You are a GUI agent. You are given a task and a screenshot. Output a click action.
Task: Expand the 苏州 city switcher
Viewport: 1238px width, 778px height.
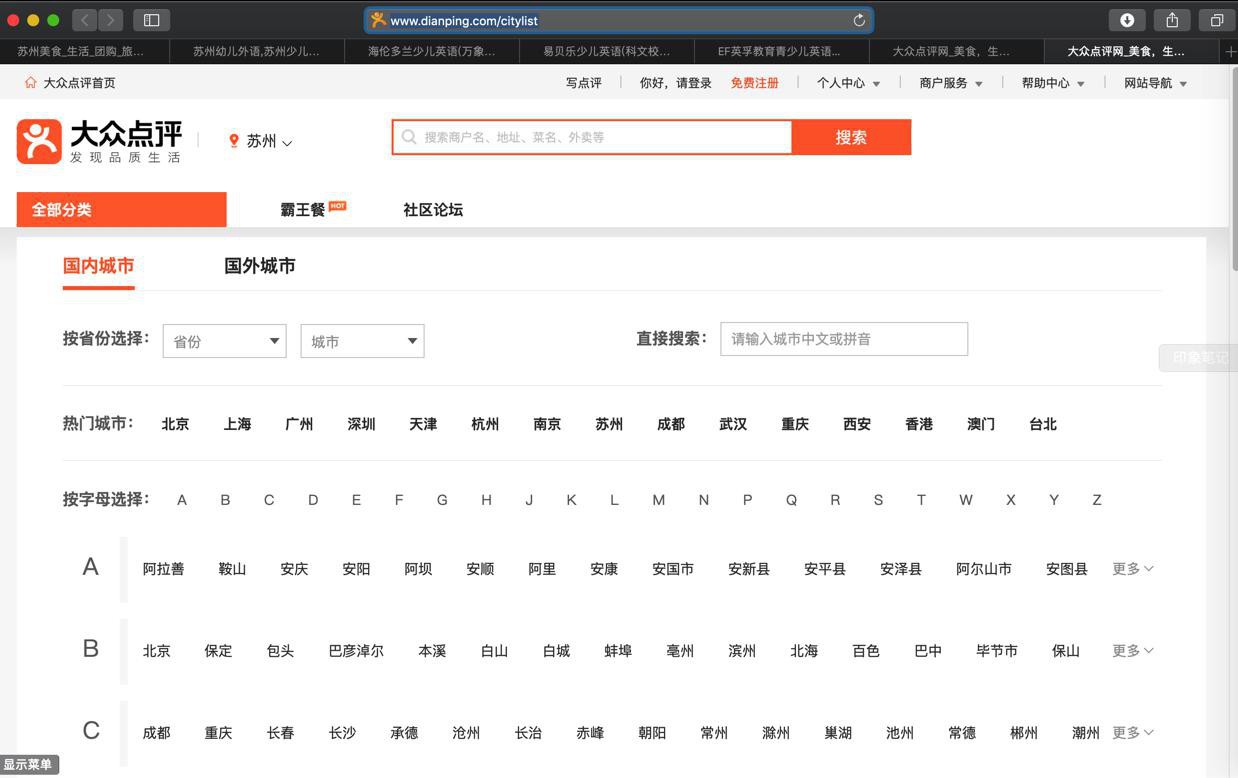pos(269,141)
